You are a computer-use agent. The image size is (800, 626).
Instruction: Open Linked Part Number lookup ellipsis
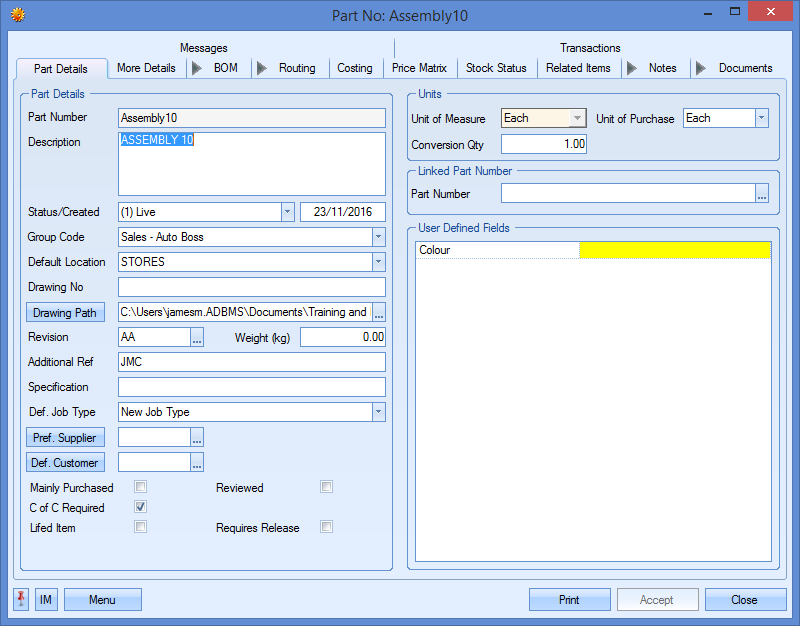pos(762,194)
